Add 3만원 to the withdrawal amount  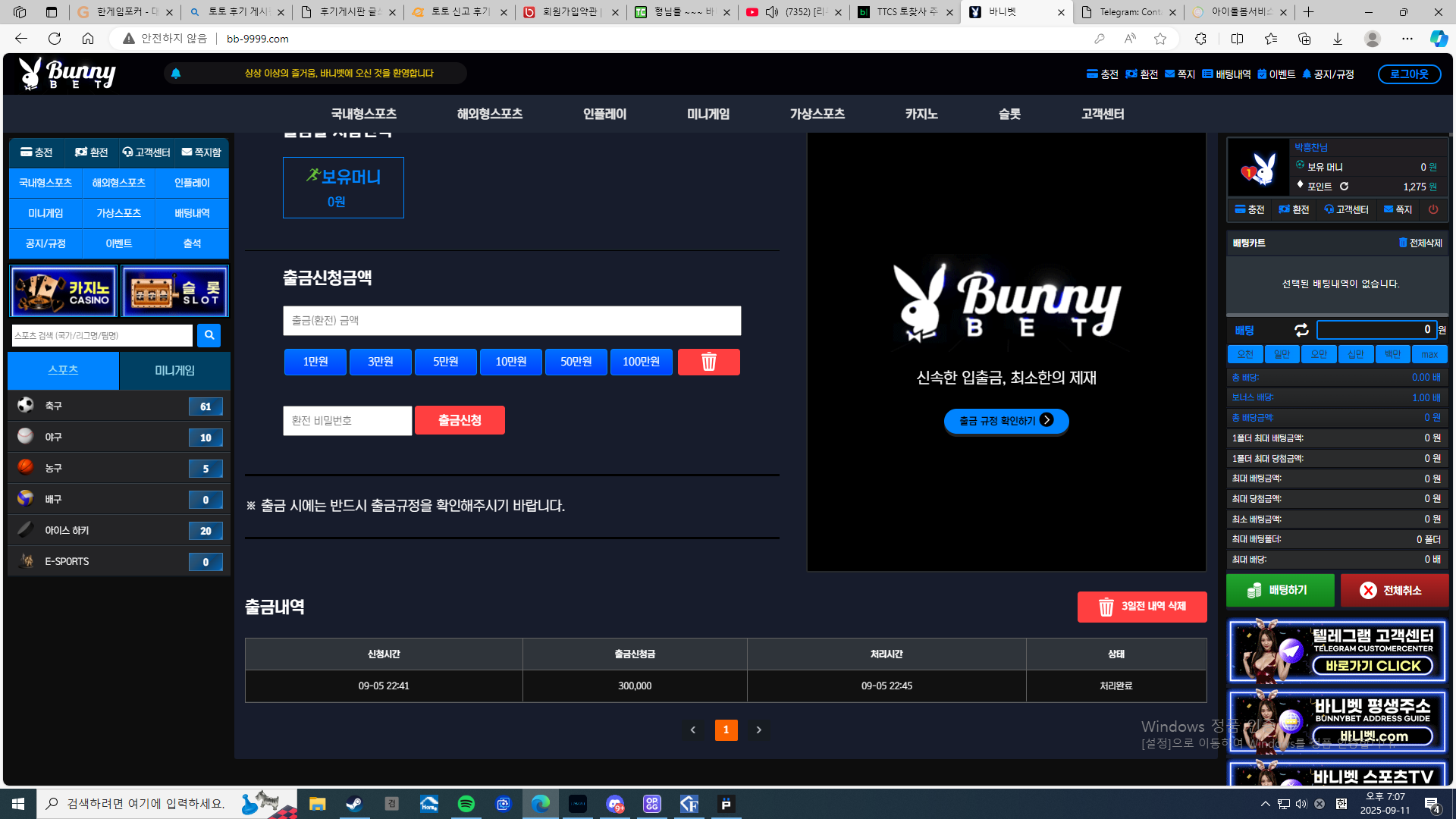[x=381, y=362]
